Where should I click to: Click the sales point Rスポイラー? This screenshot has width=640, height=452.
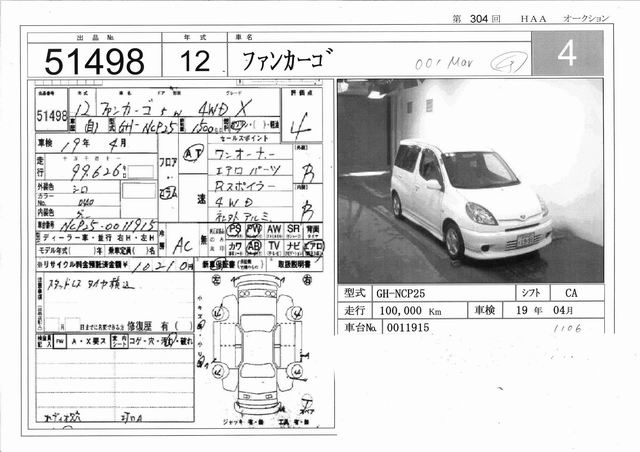(244, 186)
